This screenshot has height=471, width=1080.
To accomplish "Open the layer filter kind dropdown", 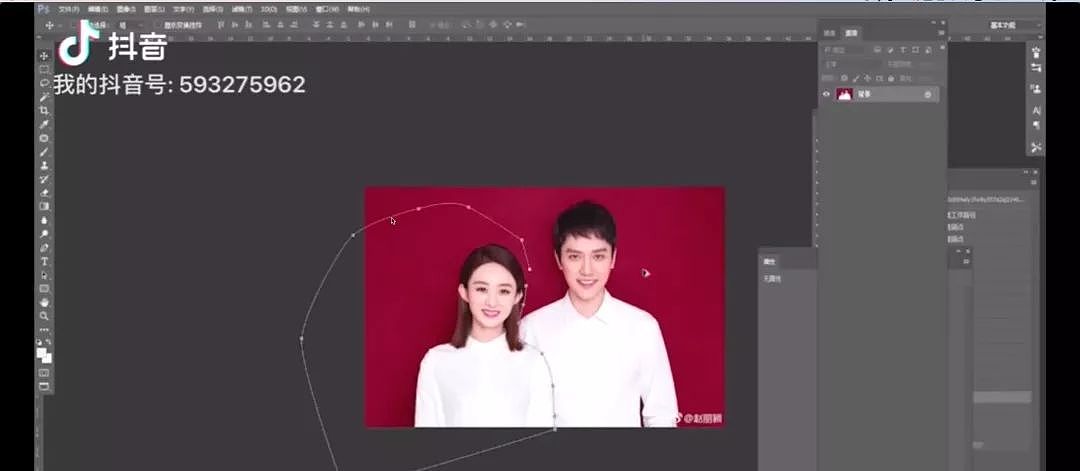I will tap(844, 50).
